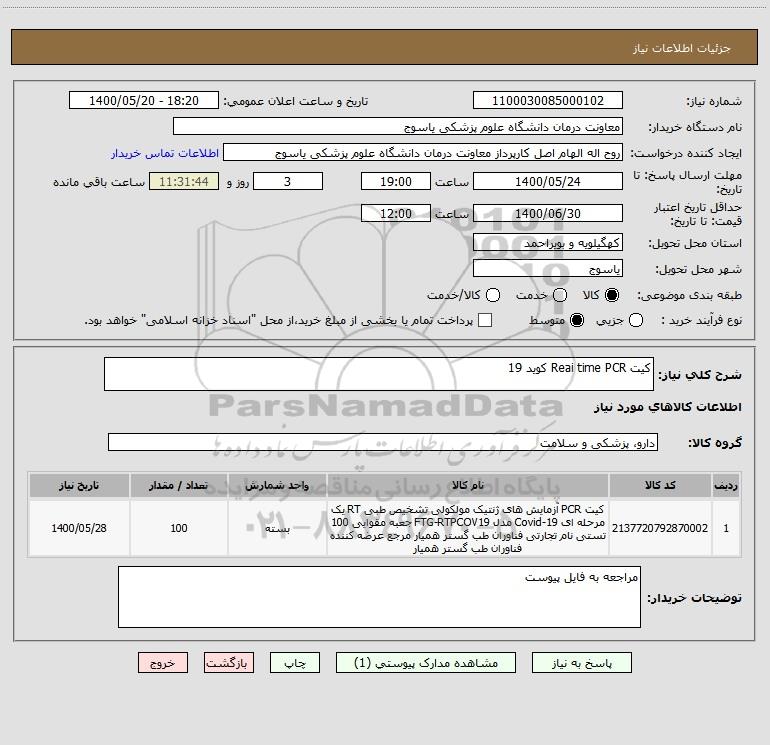This screenshot has width=770, height=745.
Task: Click the بازگشت back button
Action: (x=229, y=663)
